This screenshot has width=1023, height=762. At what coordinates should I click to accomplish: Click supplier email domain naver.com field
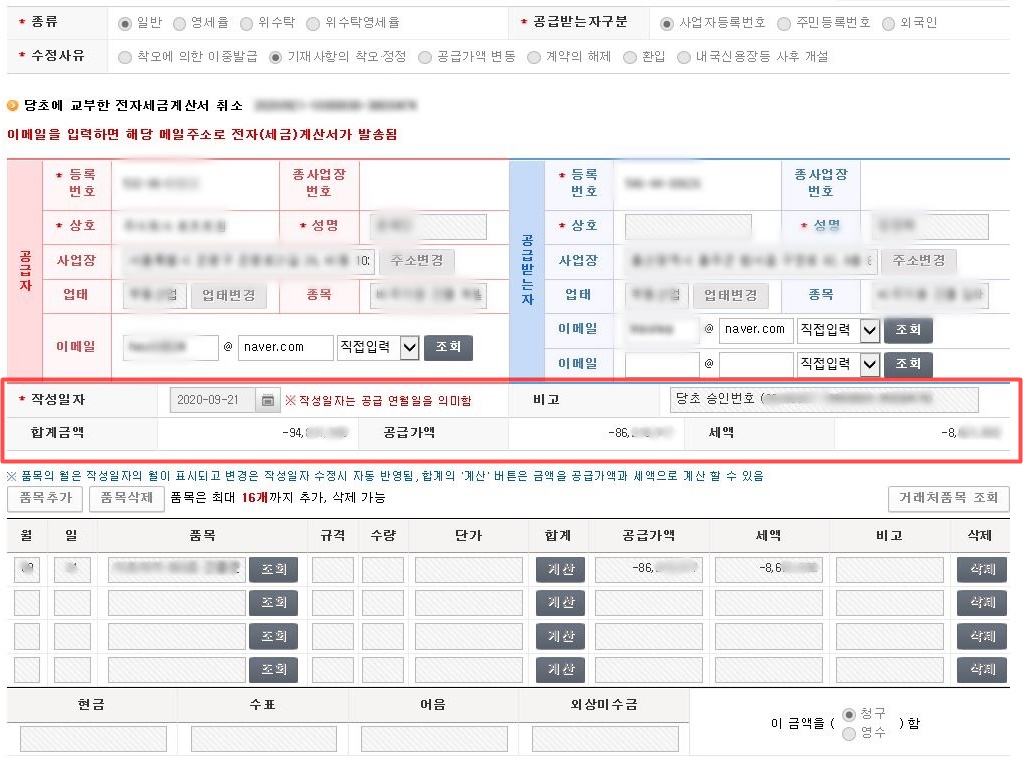coord(286,348)
